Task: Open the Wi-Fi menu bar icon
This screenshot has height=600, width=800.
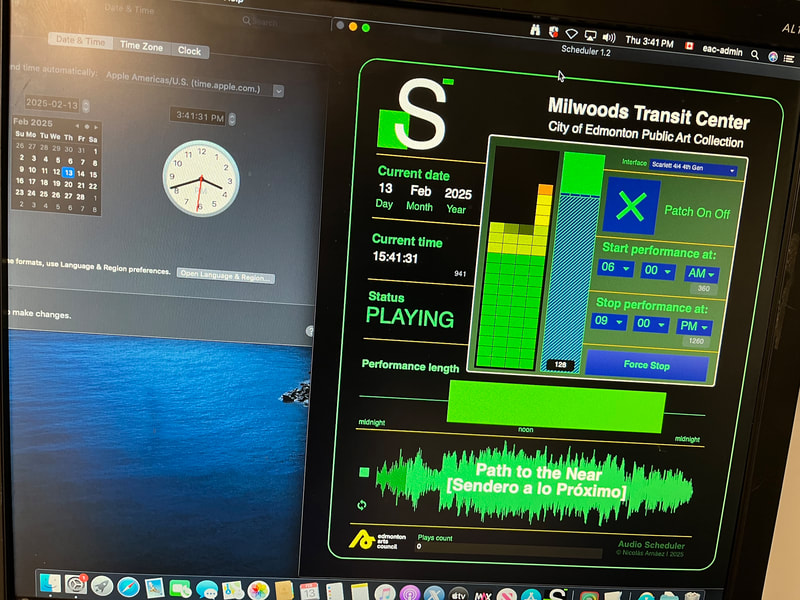Action: (571, 34)
